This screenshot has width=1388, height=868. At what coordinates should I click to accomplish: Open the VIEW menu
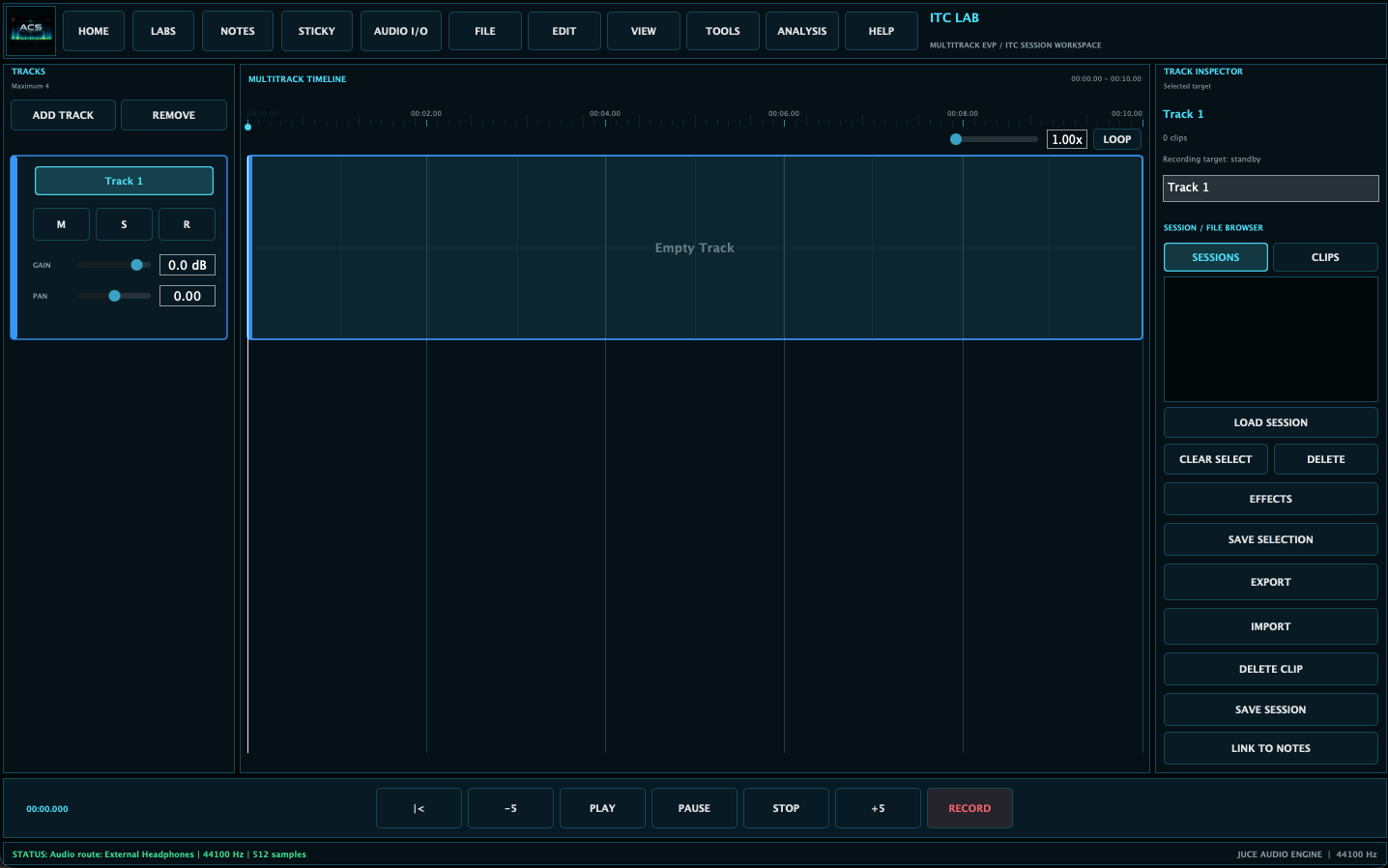[644, 31]
